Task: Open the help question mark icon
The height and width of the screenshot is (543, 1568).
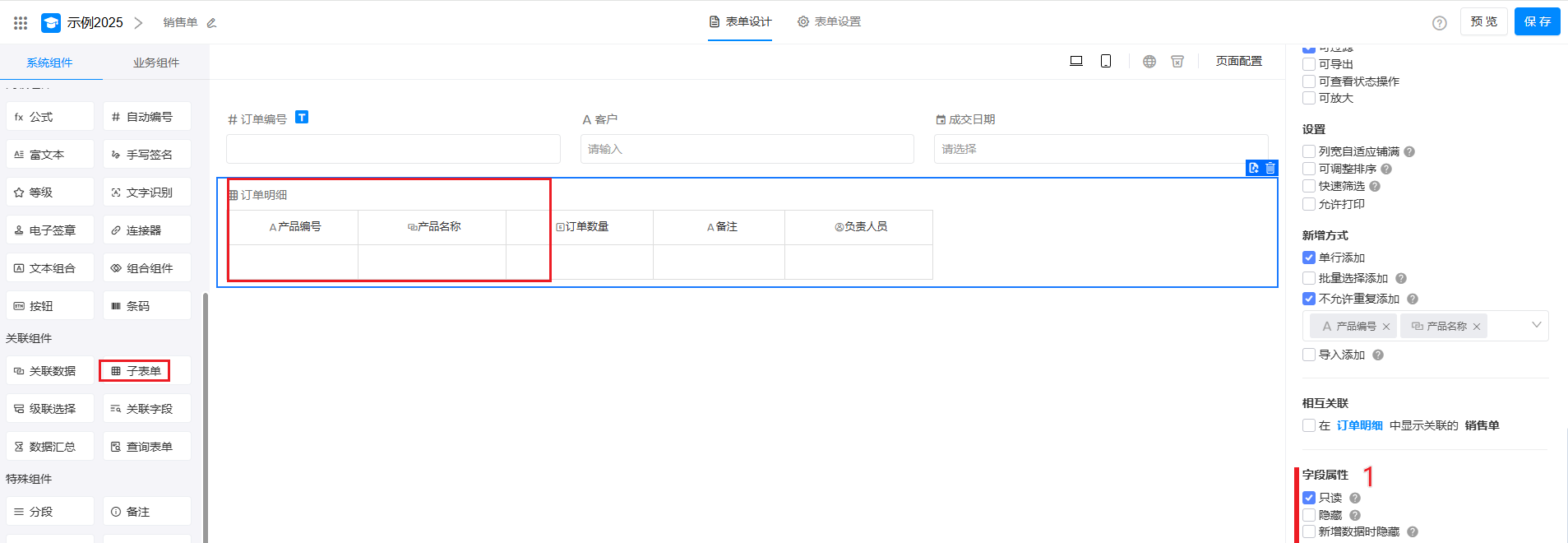Action: (1439, 23)
